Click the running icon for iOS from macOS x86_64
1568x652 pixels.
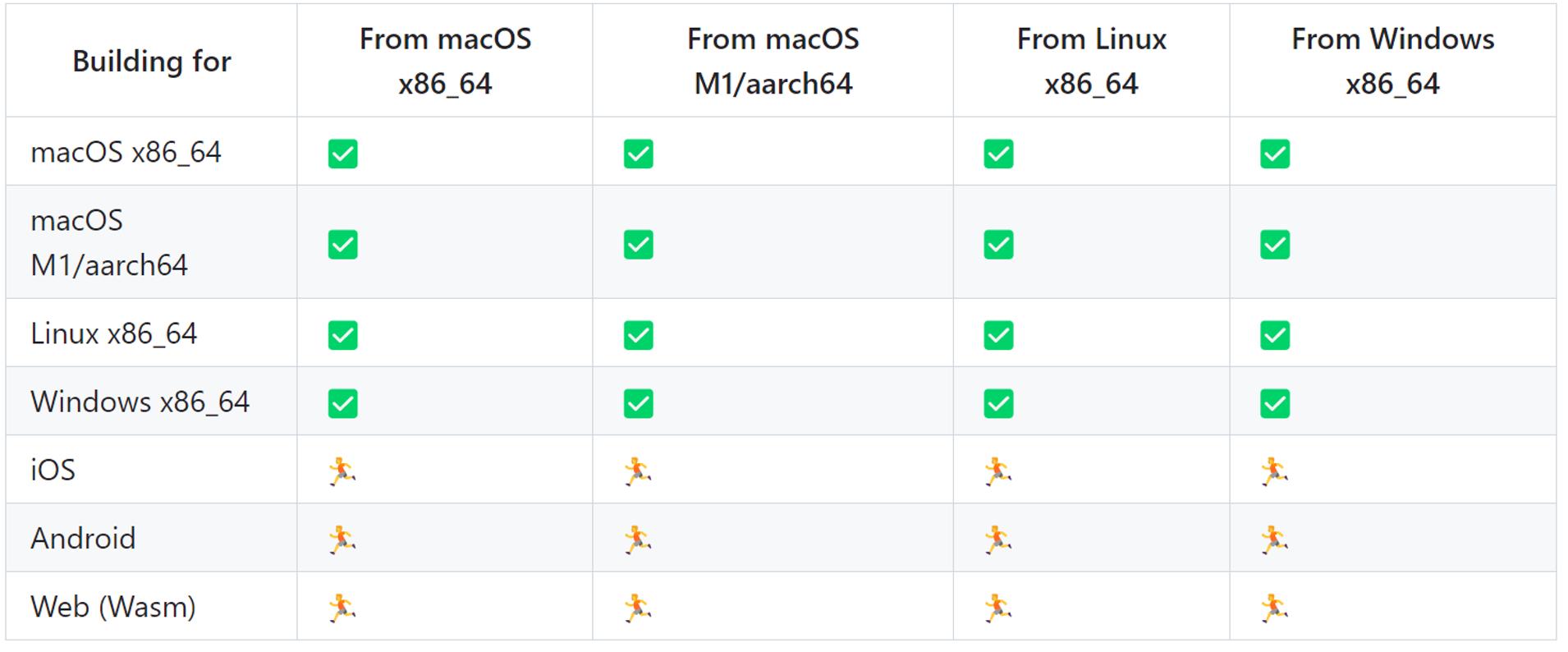(342, 471)
